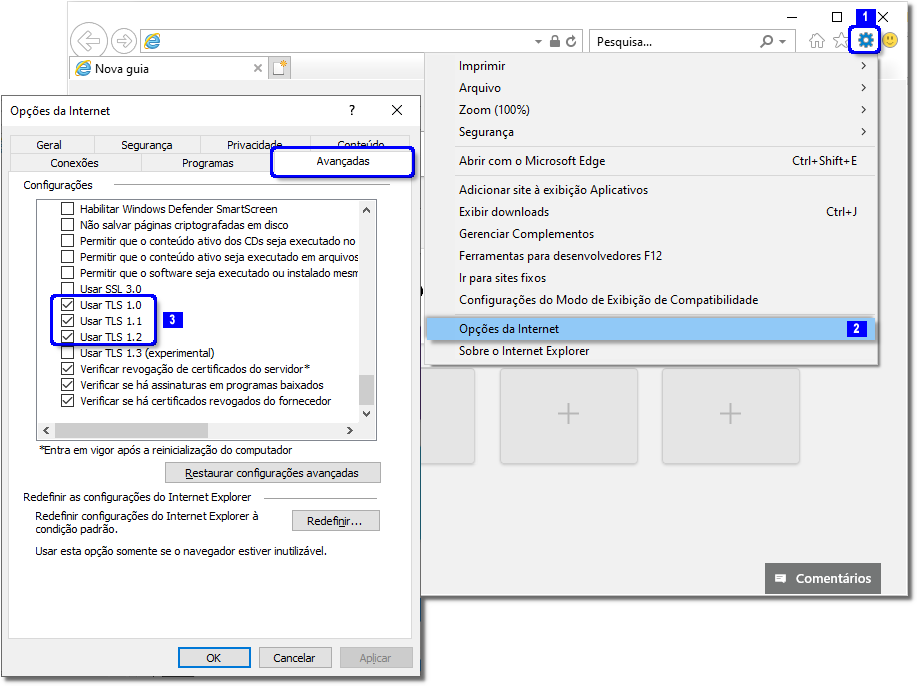Click the comment icon beside Comentários
The image size is (917, 686).
(x=780, y=578)
